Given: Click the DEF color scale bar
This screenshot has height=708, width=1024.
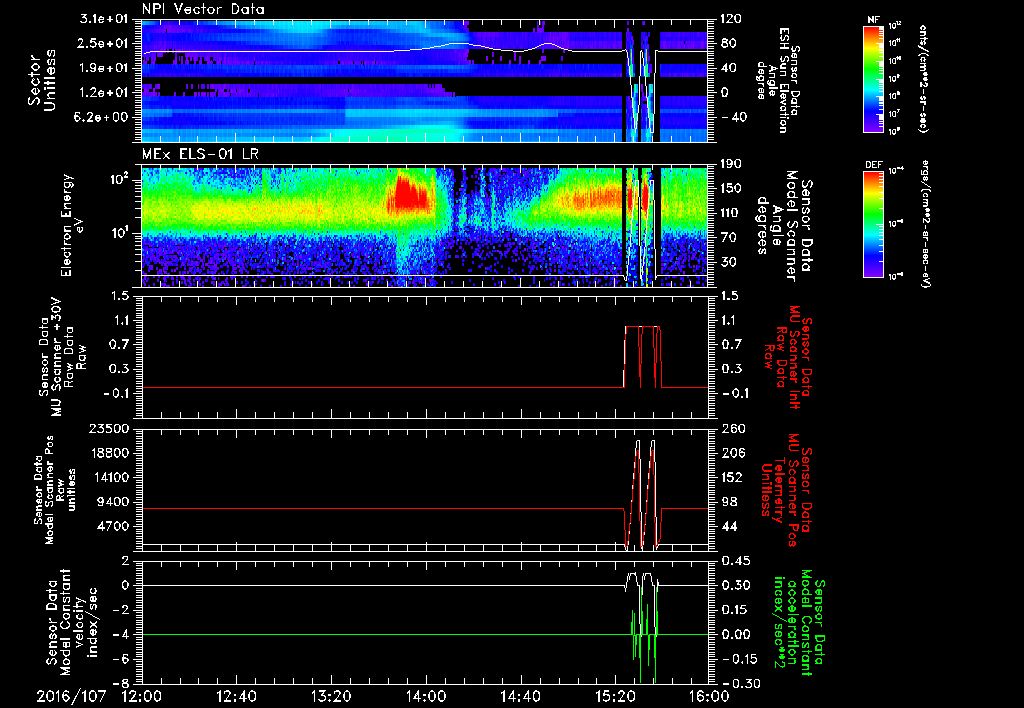Looking at the screenshot, I should (x=873, y=224).
